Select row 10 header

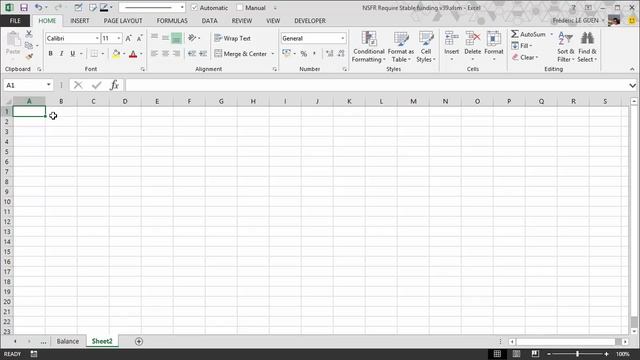[7, 202]
